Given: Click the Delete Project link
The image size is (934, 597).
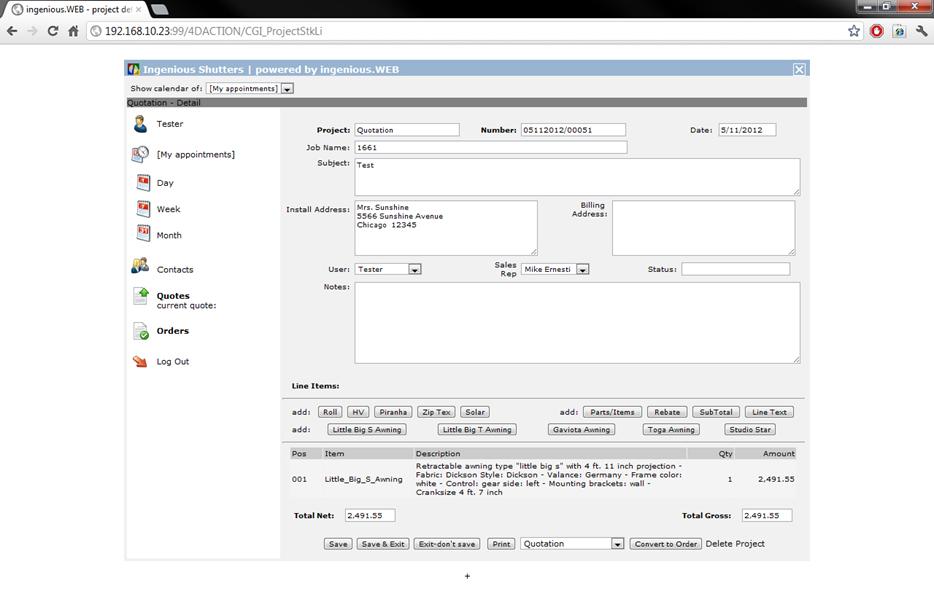Looking at the screenshot, I should tap(735, 544).
